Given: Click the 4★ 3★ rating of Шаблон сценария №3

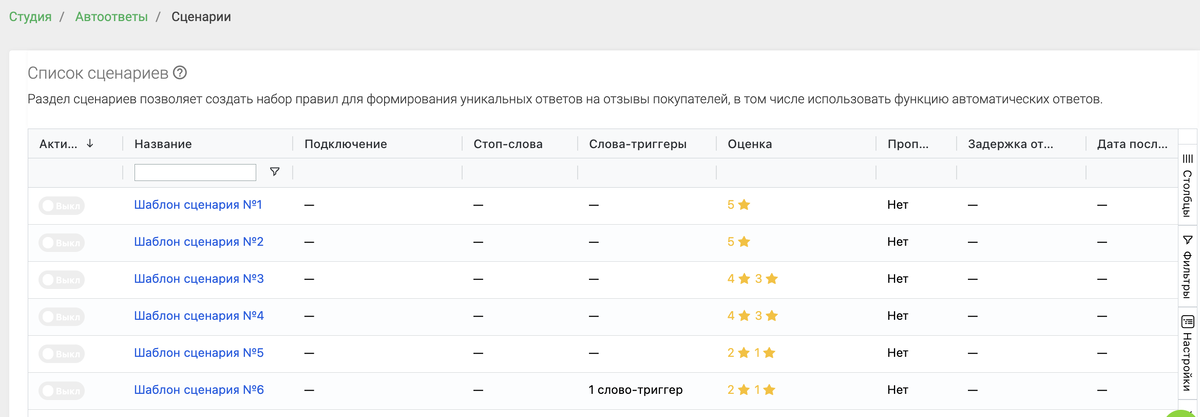Looking at the screenshot, I should [x=752, y=279].
